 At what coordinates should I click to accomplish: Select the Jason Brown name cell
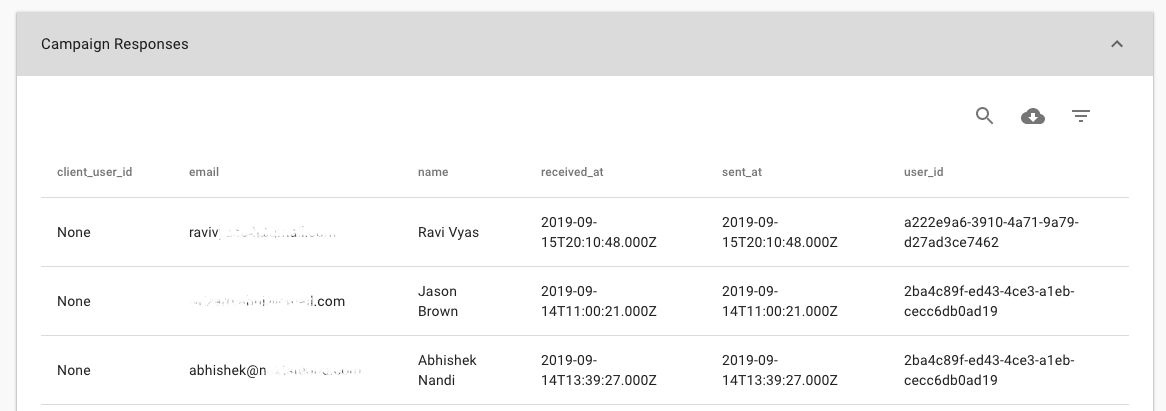click(438, 301)
